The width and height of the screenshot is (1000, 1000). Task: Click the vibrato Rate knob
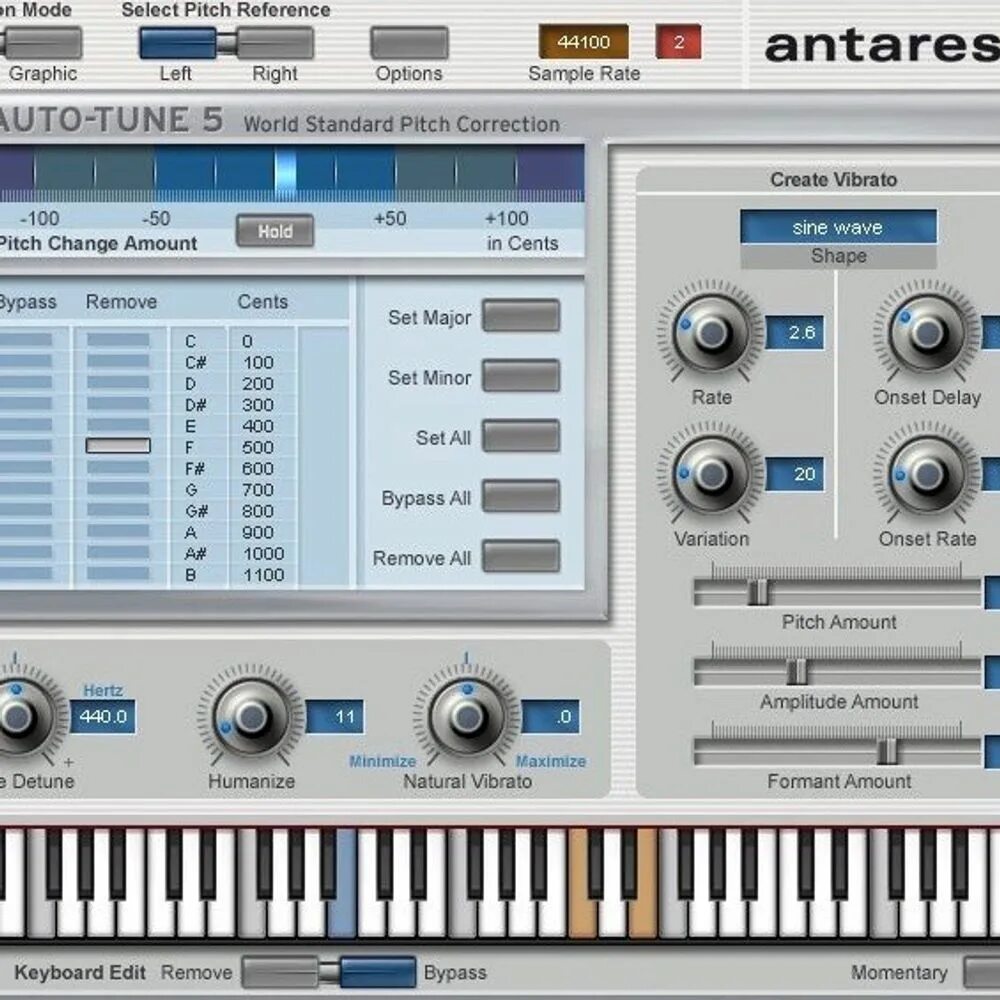pyautogui.click(x=711, y=332)
